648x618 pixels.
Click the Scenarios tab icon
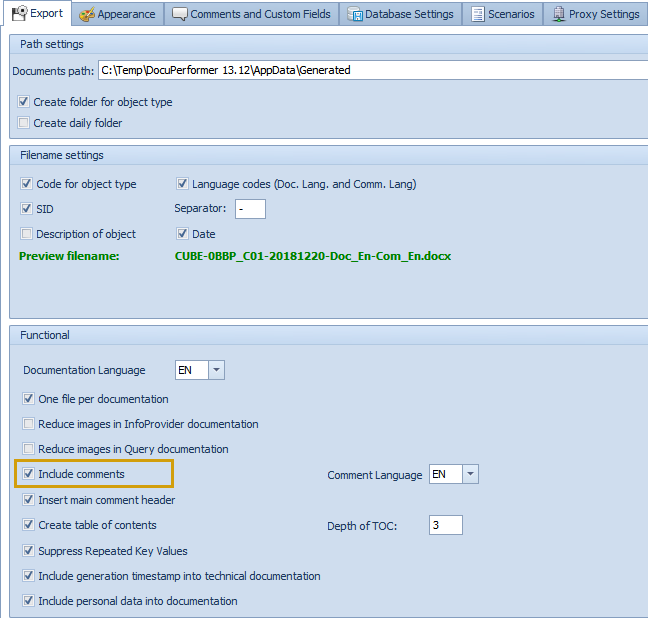478,14
